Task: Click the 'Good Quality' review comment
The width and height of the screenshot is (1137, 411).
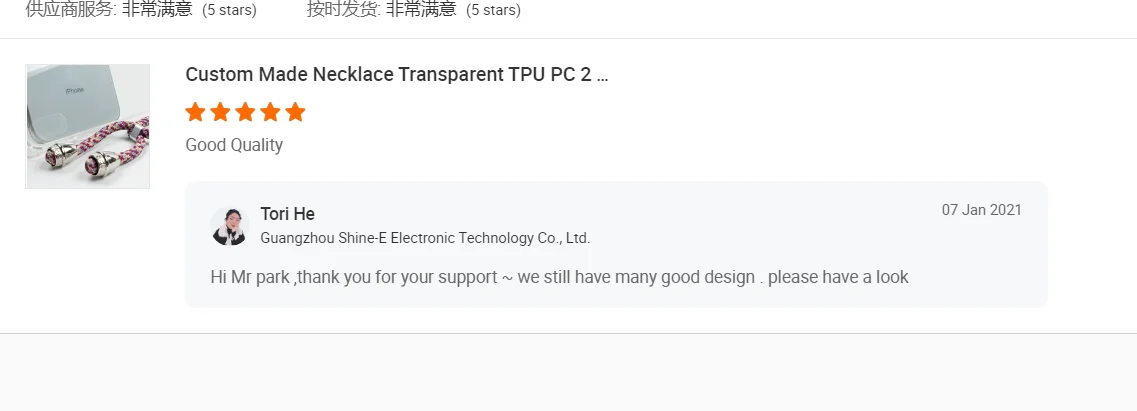Action: click(x=234, y=145)
